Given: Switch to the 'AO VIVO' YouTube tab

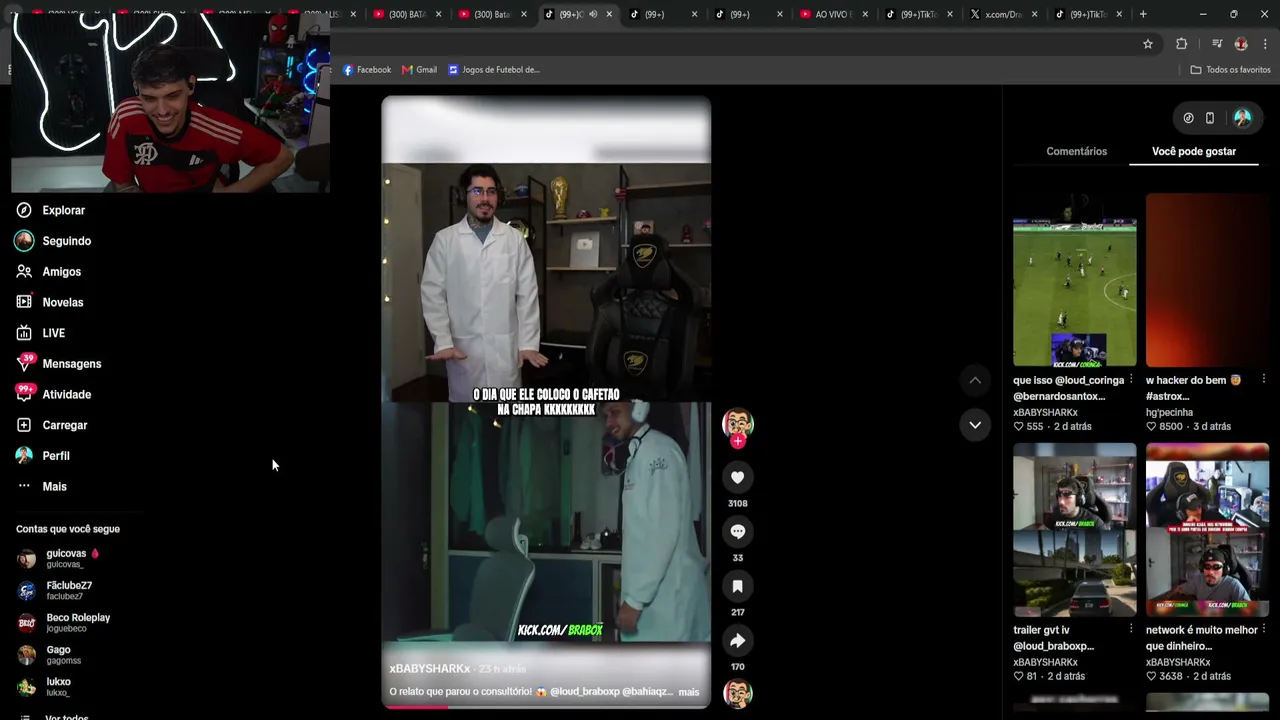Looking at the screenshot, I should pyautogui.click(x=833, y=14).
